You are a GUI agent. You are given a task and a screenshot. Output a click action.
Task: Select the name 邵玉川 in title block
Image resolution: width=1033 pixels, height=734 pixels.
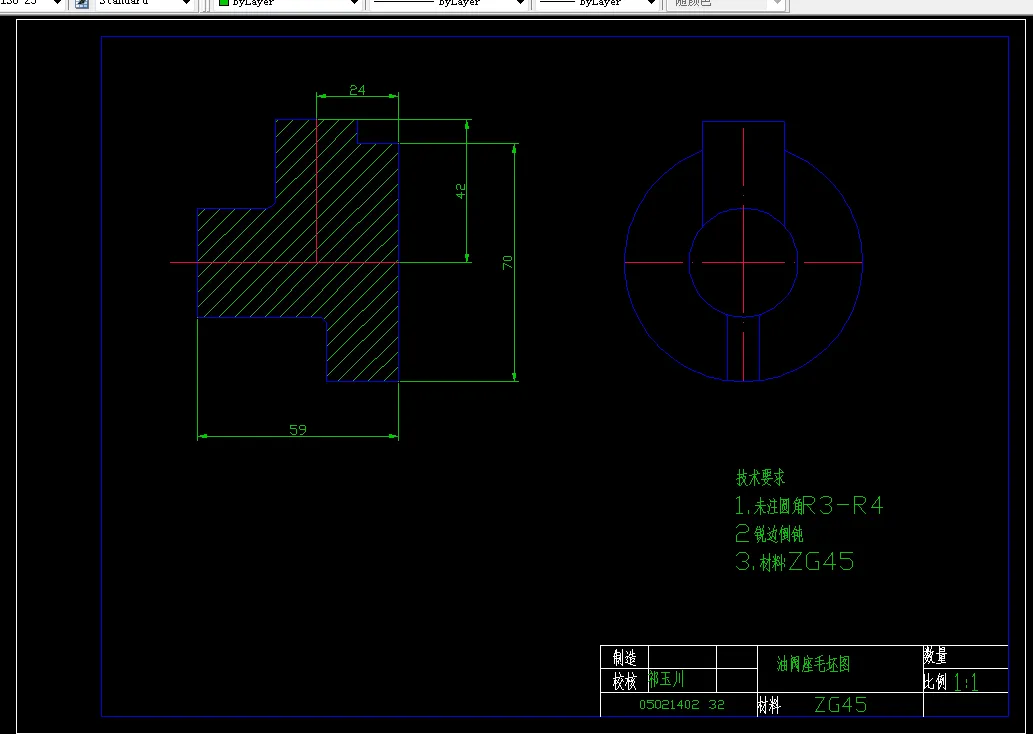click(x=666, y=679)
